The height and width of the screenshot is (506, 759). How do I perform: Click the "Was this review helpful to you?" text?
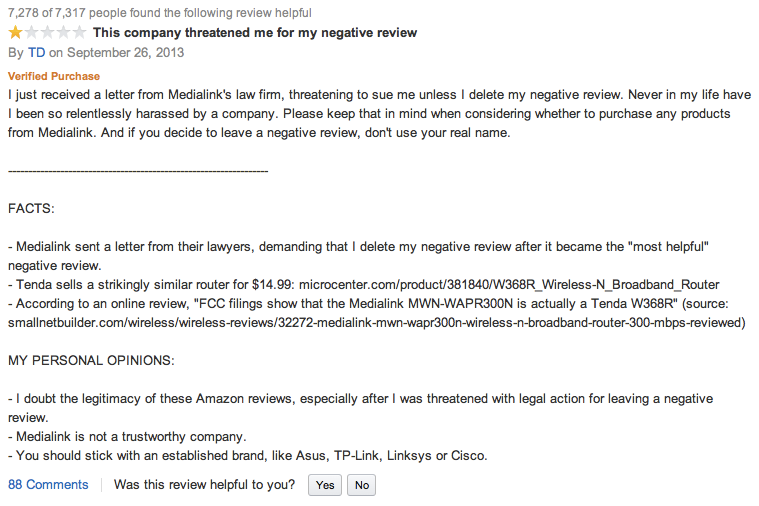pyautogui.click(x=204, y=485)
